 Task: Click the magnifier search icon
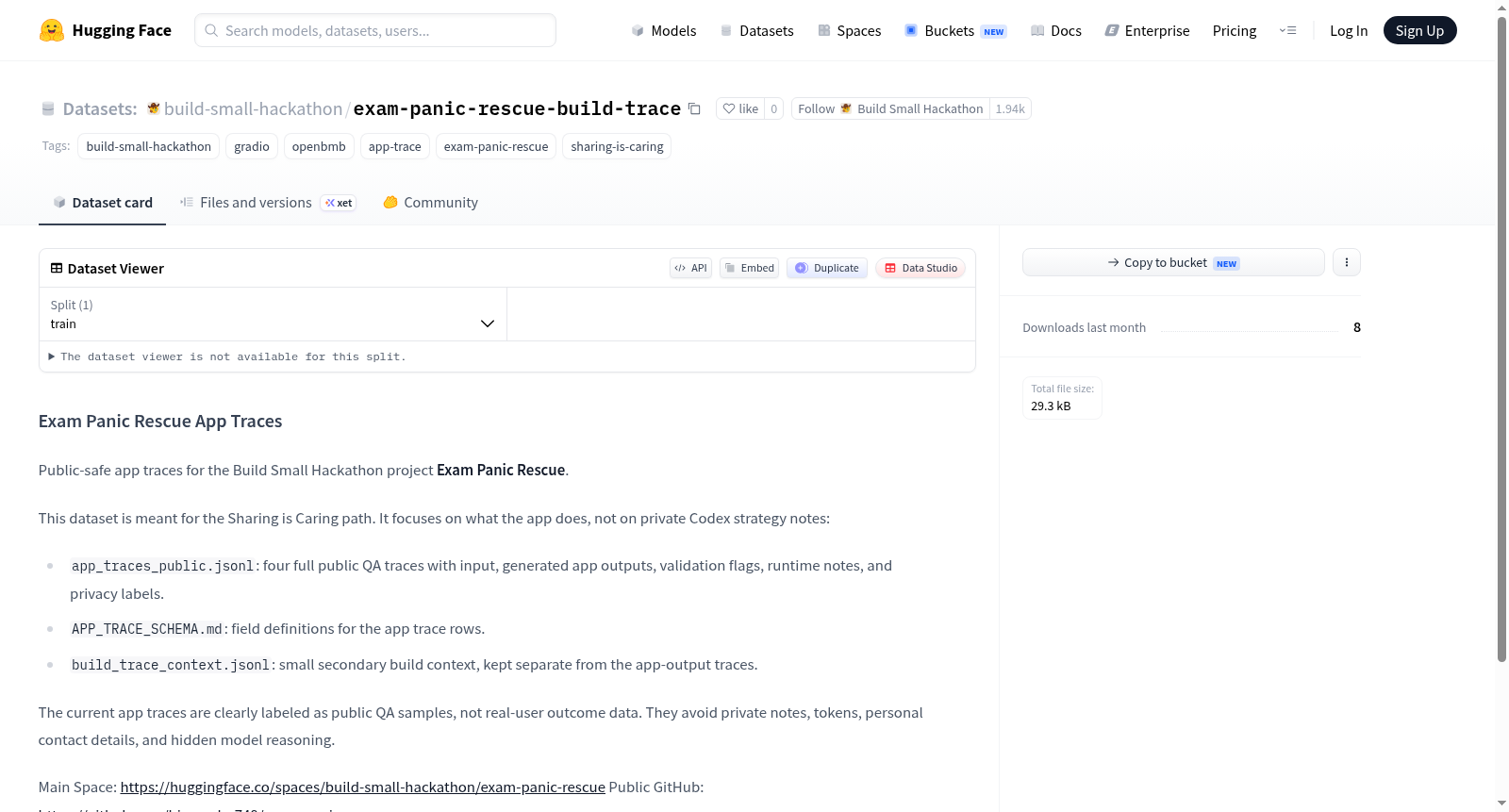coord(211,30)
